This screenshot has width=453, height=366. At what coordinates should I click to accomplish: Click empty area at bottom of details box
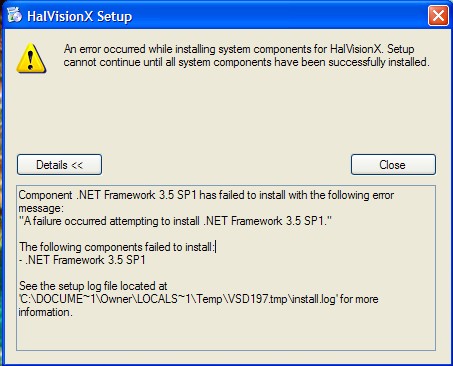tap(226, 335)
